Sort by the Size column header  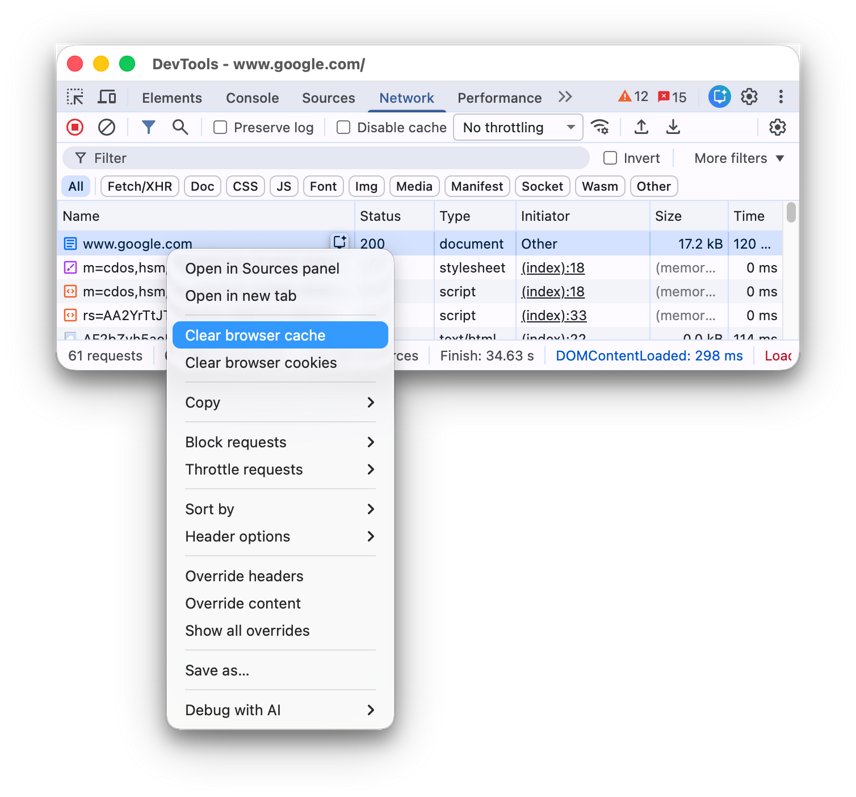pyautogui.click(x=688, y=216)
